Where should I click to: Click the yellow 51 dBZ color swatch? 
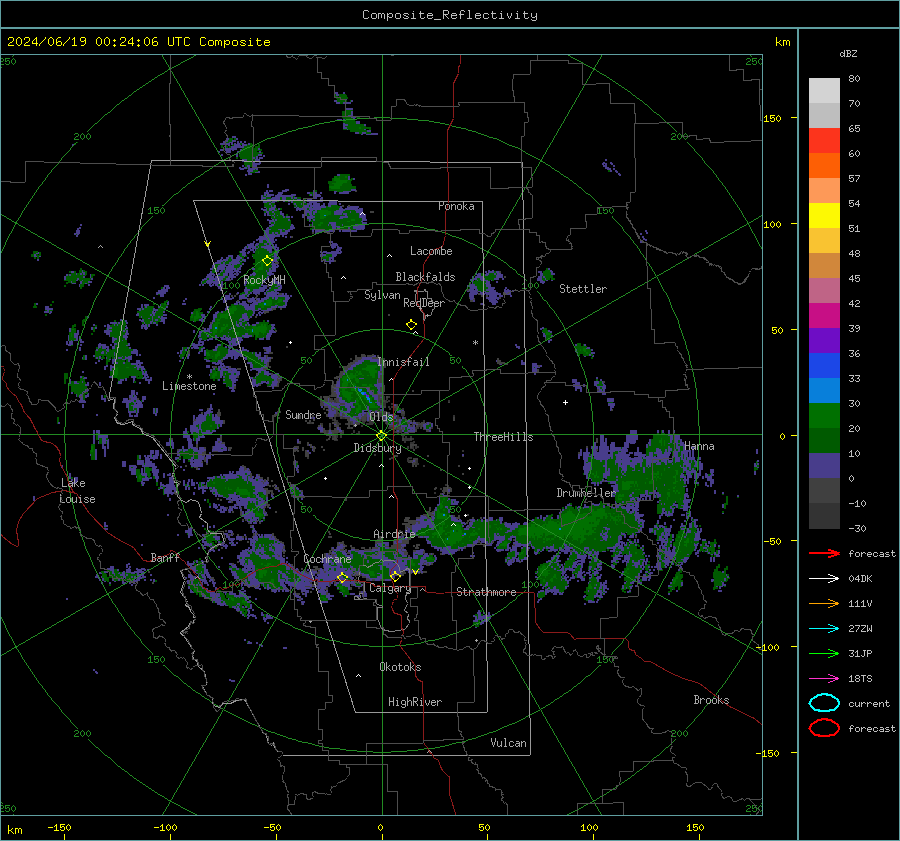click(x=824, y=215)
